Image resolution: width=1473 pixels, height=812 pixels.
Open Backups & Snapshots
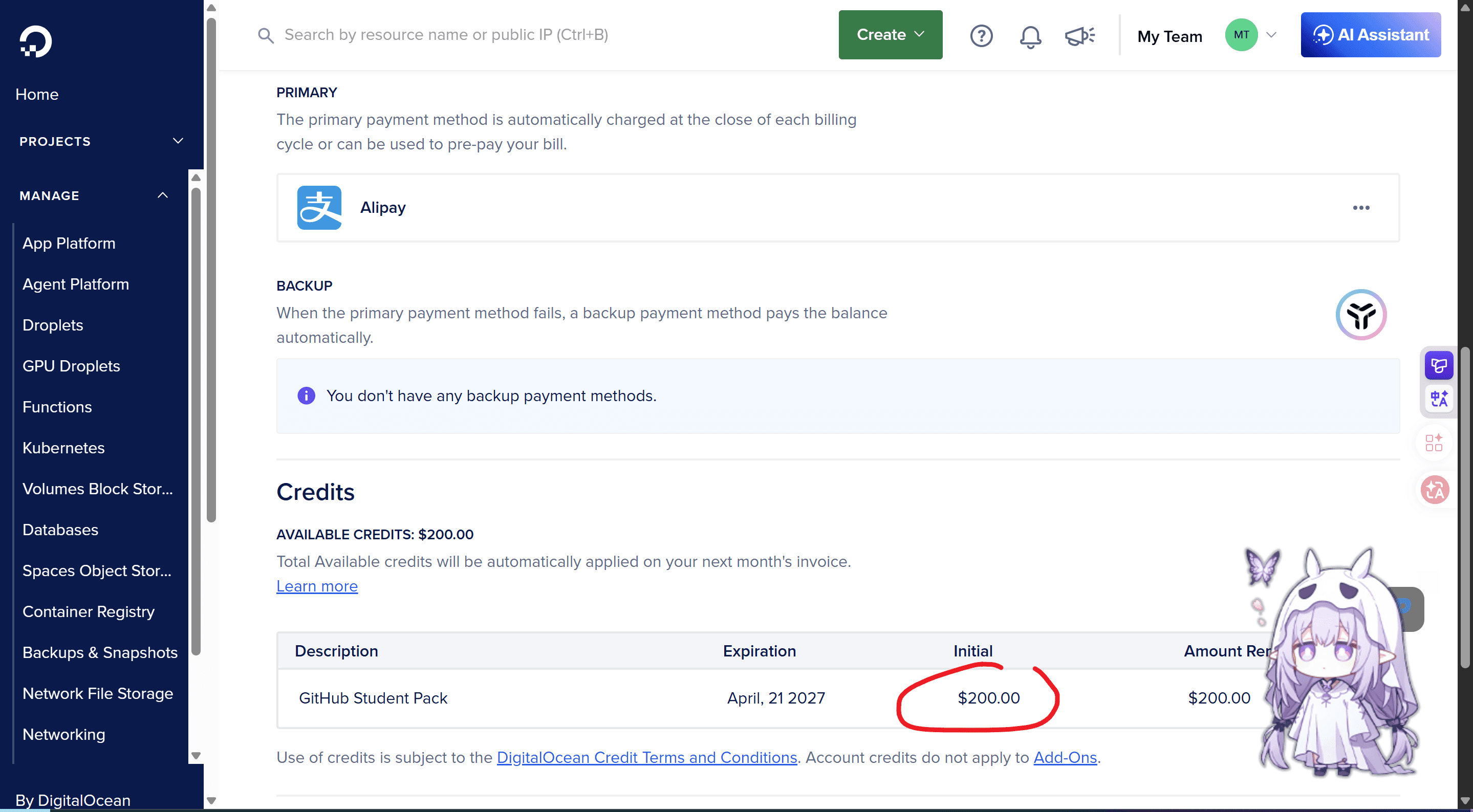pos(100,652)
